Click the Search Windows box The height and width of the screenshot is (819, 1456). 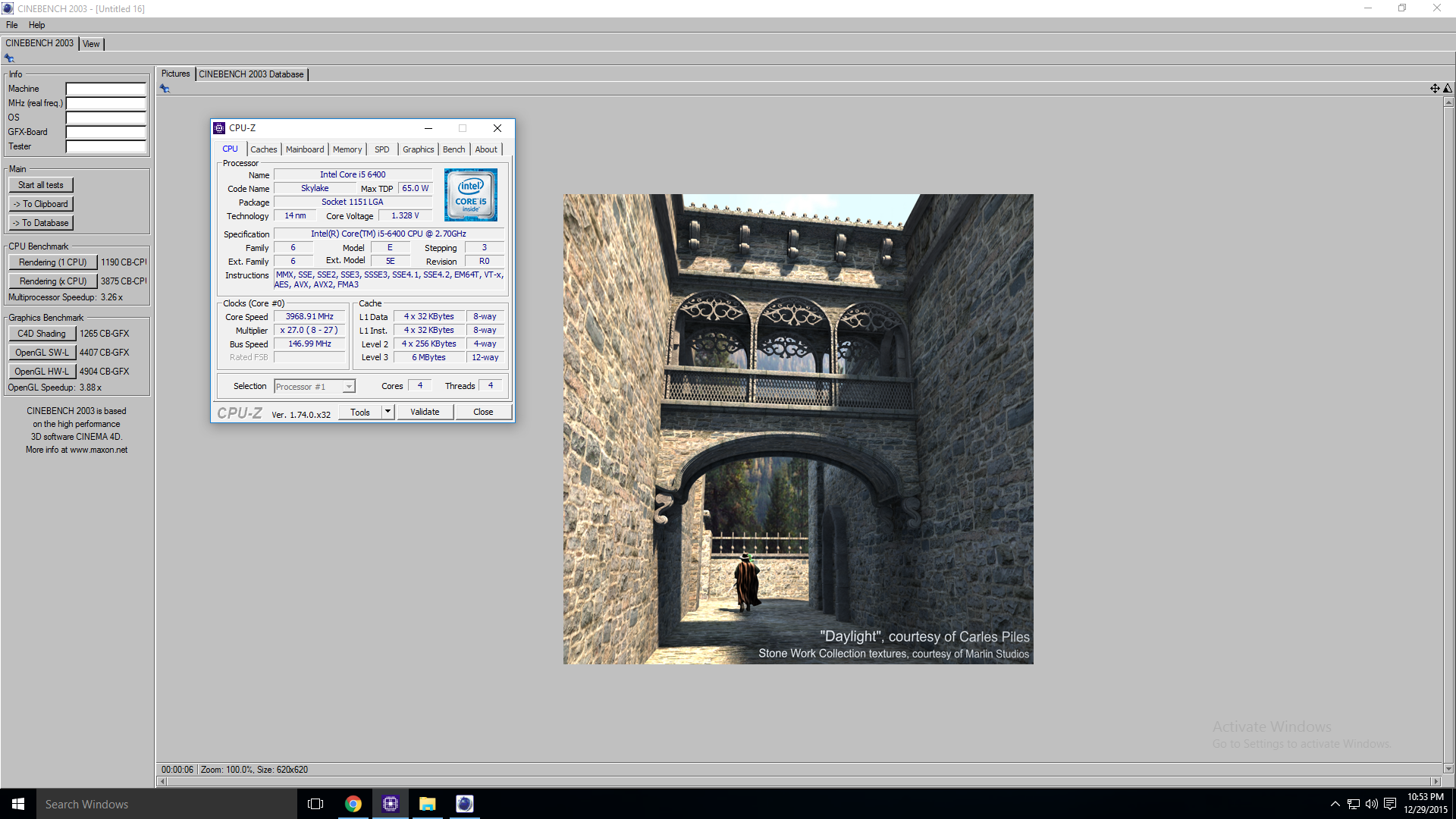pyautogui.click(x=167, y=804)
